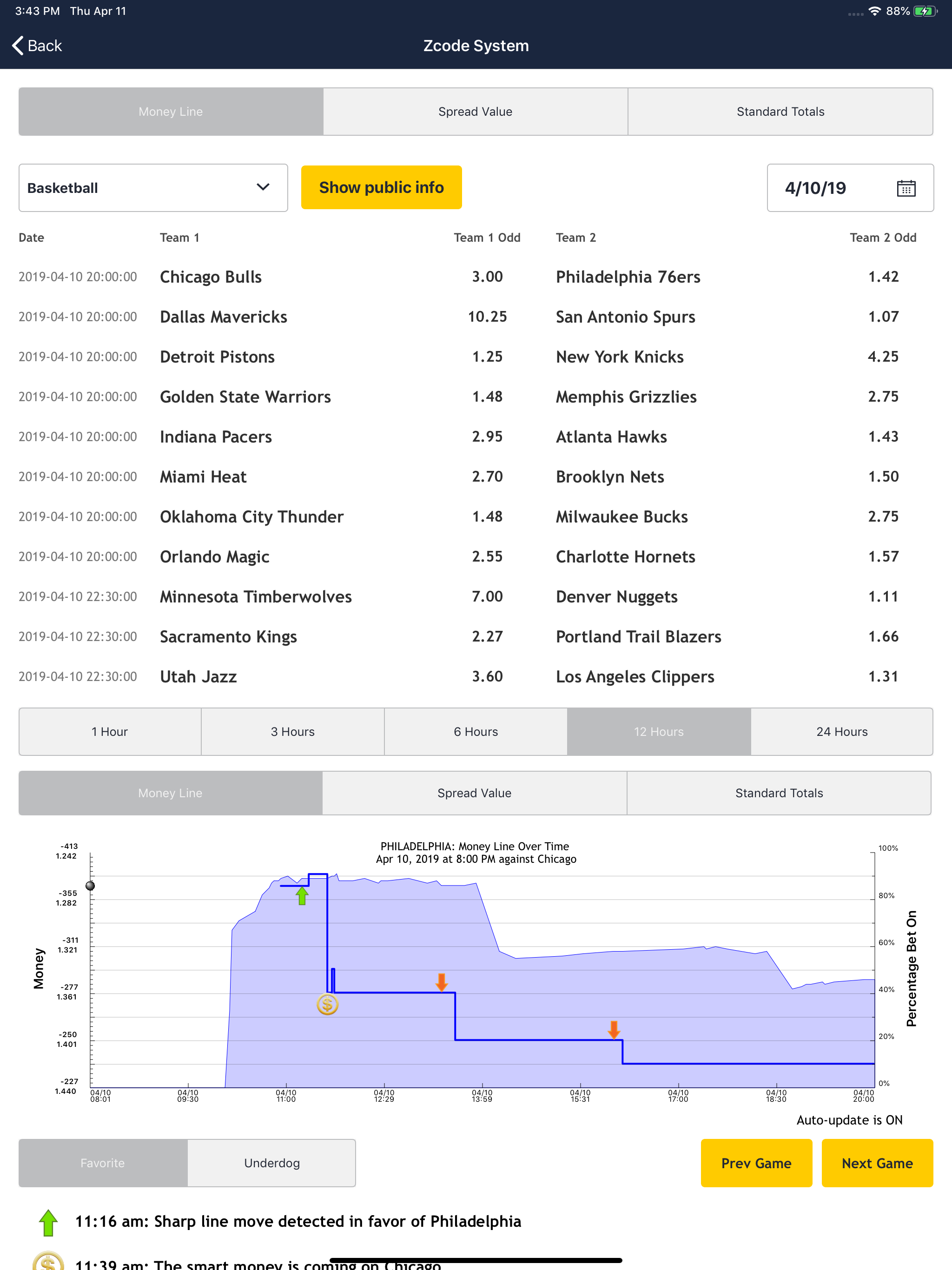Viewport: 952px width, 1270px height.
Task: Set chart range to 24 Hours
Action: pyautogui.click(x=842, y=731)
